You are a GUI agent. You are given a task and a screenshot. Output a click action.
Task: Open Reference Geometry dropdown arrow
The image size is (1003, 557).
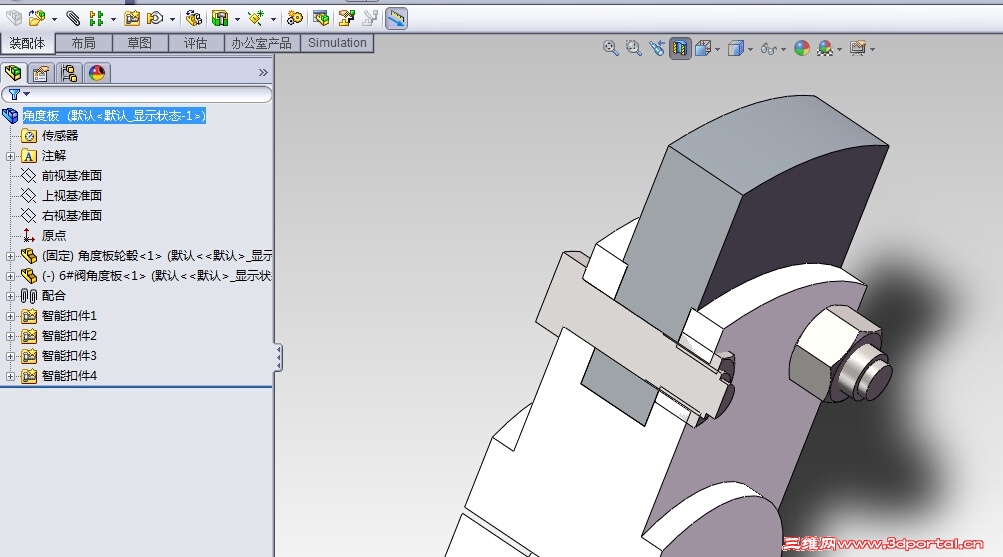tap(273, 19)
